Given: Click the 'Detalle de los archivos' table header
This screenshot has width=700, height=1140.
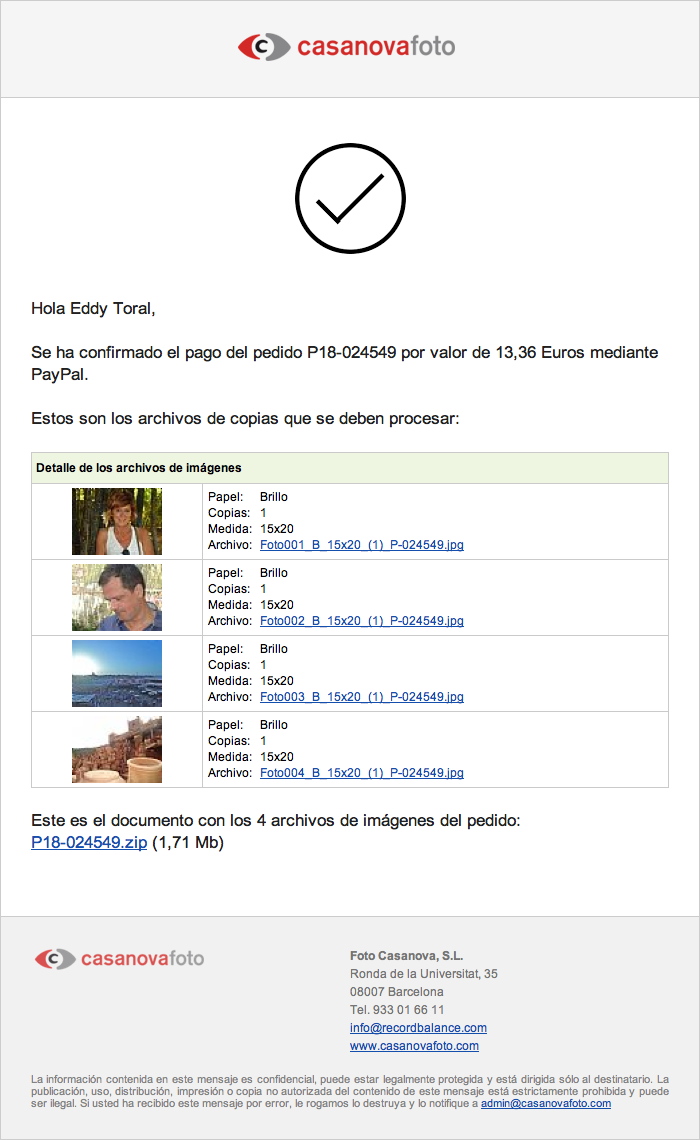Looking at the screenshot, I should [x=139, y=468].
